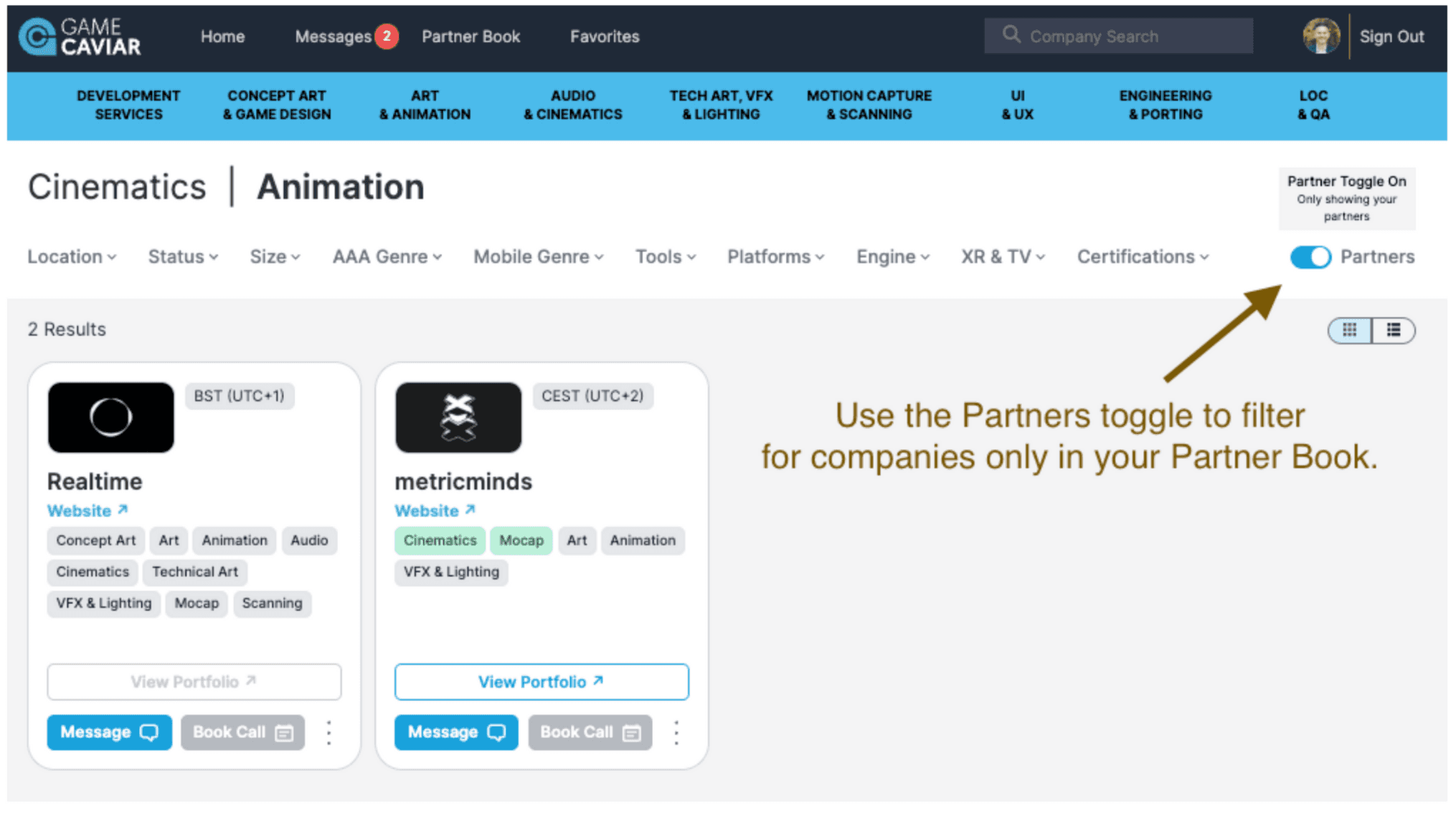Click metricminds' Cinematics tag
This screenshot has height=815, width=1456.
[x=440, y=540]
